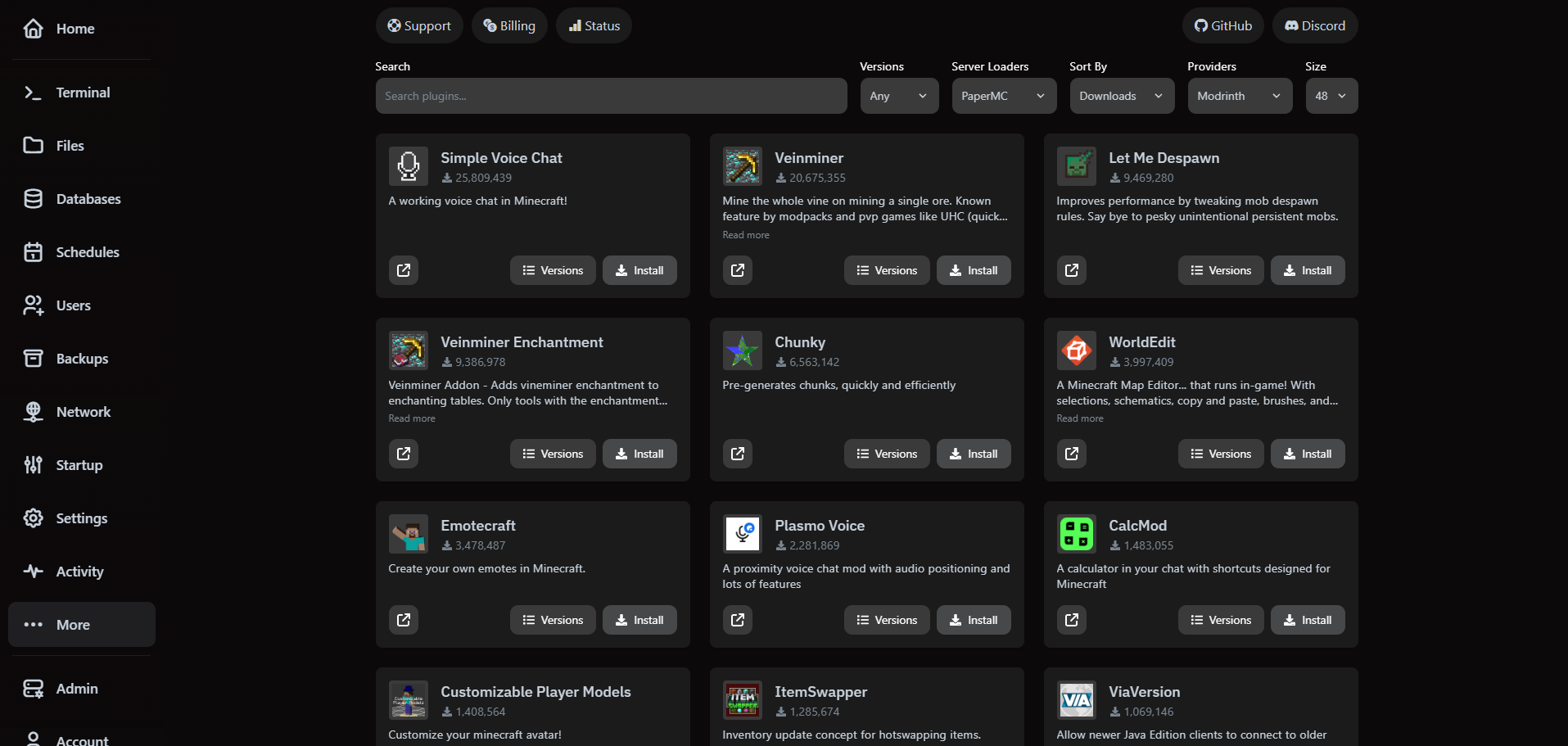The width and height of the screenshot is (1568, 746).
Task: Open the Server Loaders dropdown showing PaperMC
Action: point(1003,96)
